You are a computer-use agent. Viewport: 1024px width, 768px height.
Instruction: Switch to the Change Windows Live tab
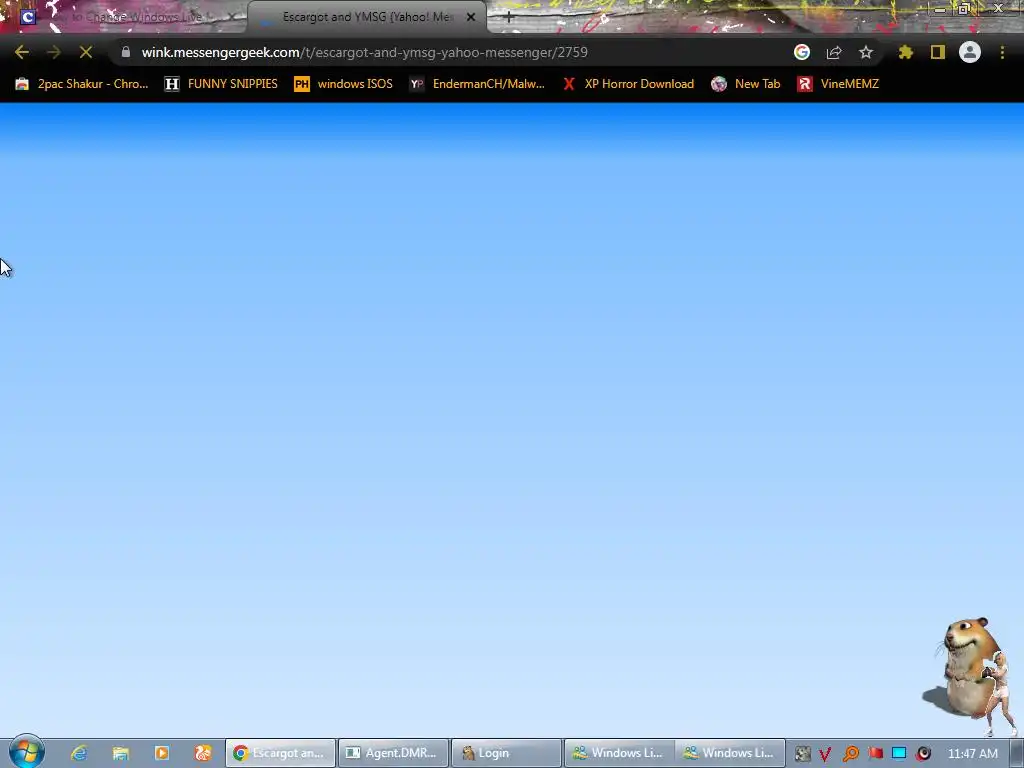[x=131, y=17]
